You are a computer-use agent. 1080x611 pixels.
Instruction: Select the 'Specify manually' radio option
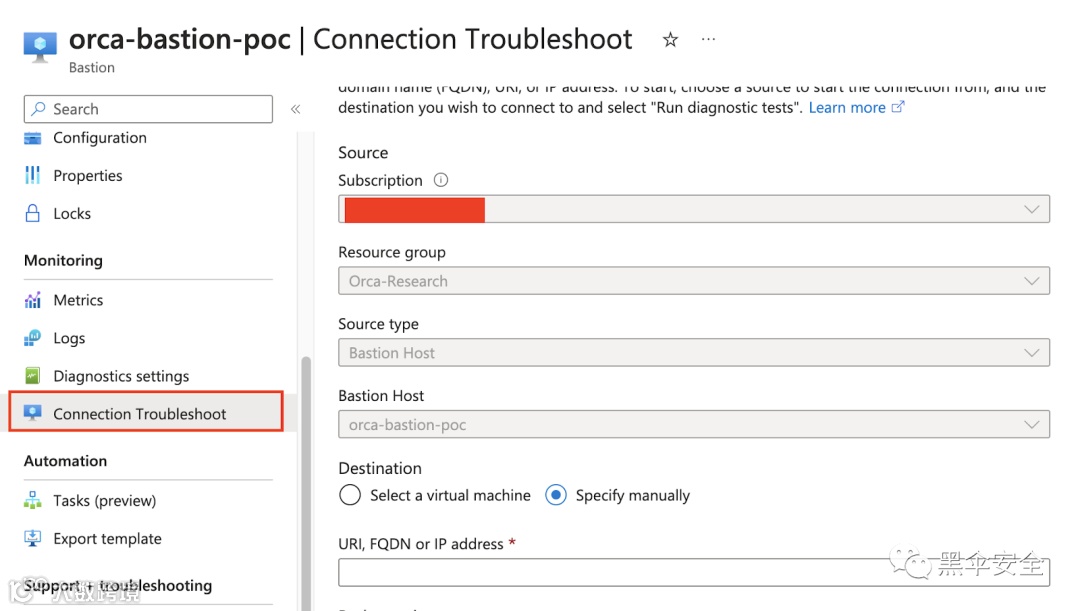(556, 495)
